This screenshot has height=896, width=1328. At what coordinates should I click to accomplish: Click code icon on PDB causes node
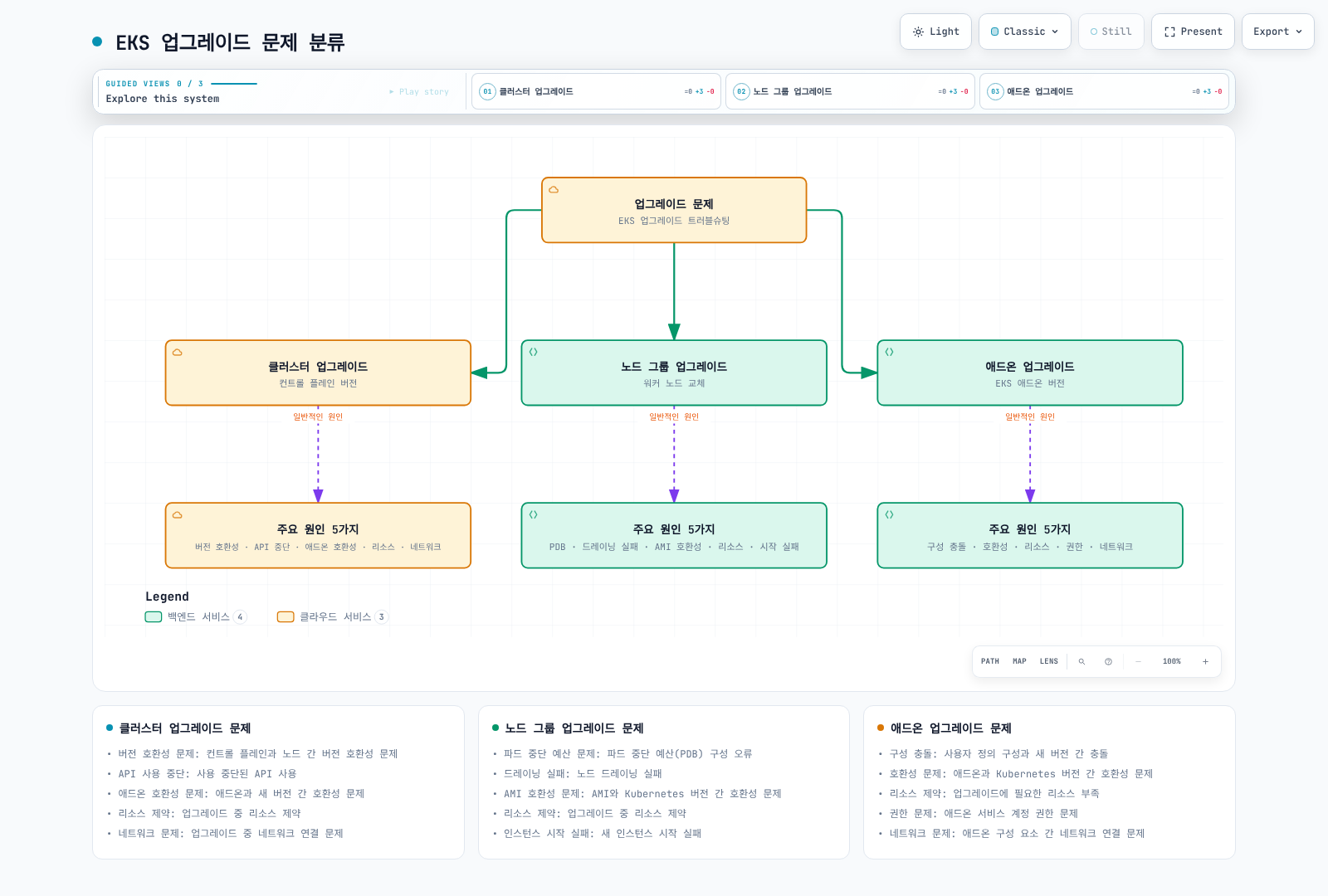pyautogui.click(x=534, y=515)
